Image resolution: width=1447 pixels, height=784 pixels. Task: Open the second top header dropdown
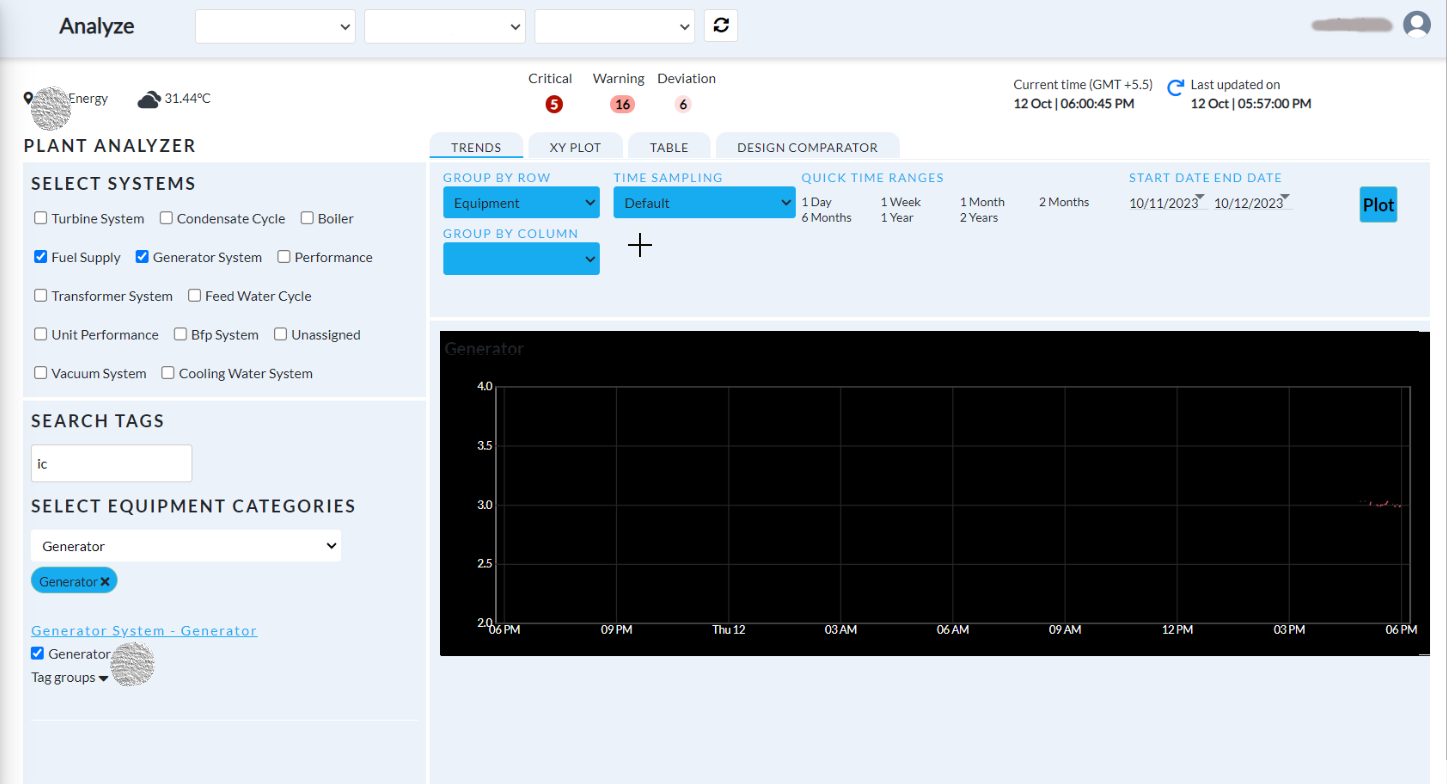[x=445, y=26]
